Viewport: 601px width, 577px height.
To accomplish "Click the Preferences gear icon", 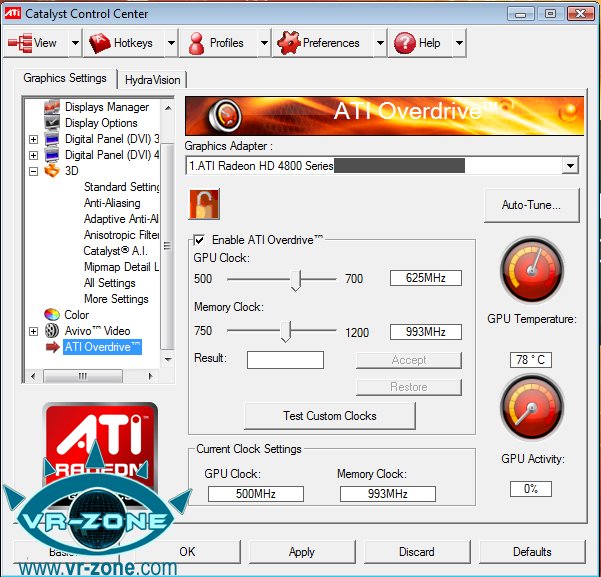I will 288,43.
